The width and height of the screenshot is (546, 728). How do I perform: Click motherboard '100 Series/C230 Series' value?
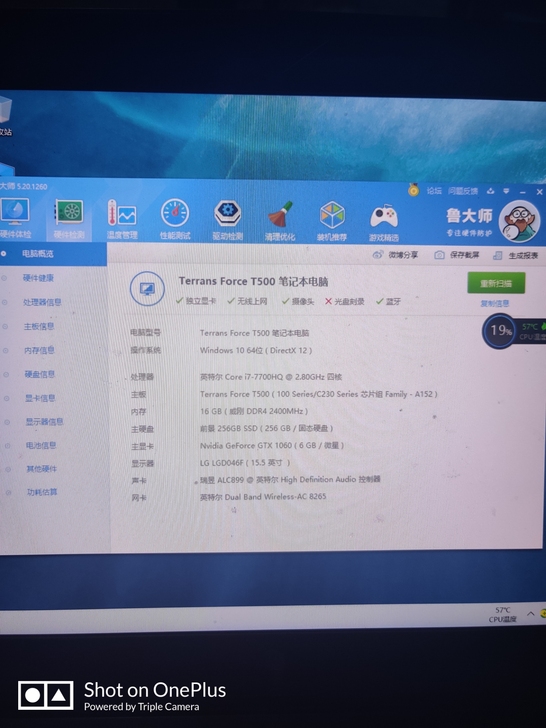(317, 394)
